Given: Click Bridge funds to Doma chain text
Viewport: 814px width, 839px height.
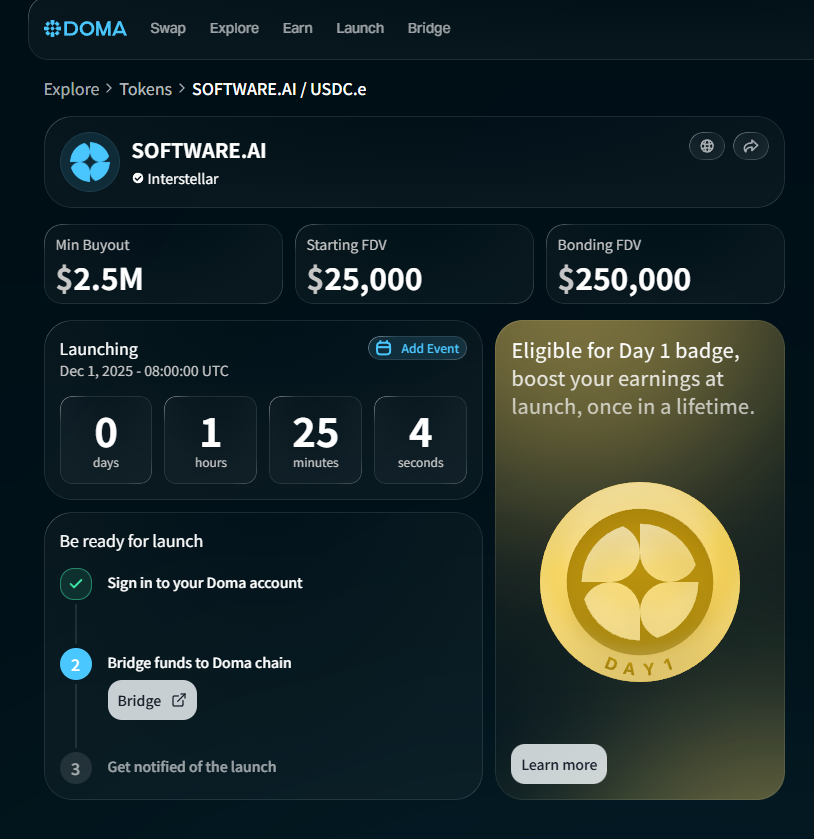Looking at the screenshot, I should [200, 663].
